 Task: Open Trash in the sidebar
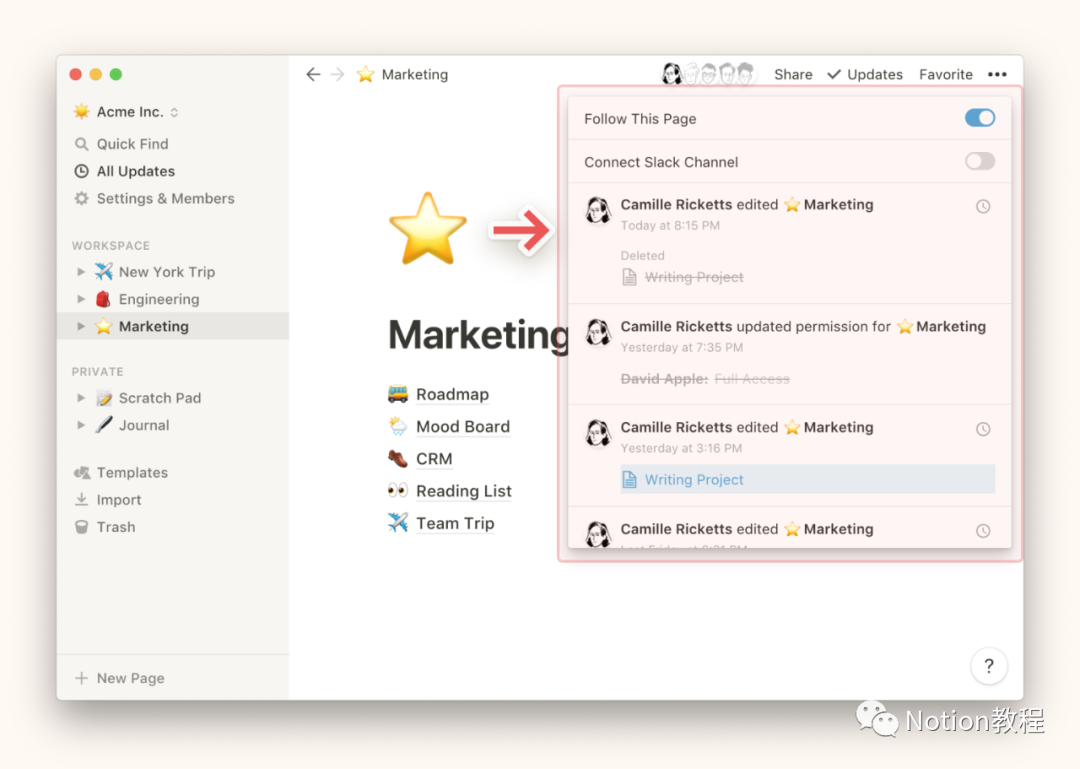coord(115,527)
